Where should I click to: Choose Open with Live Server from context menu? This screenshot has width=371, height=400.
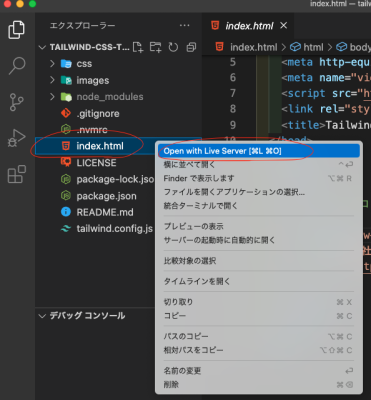(259, 151)
